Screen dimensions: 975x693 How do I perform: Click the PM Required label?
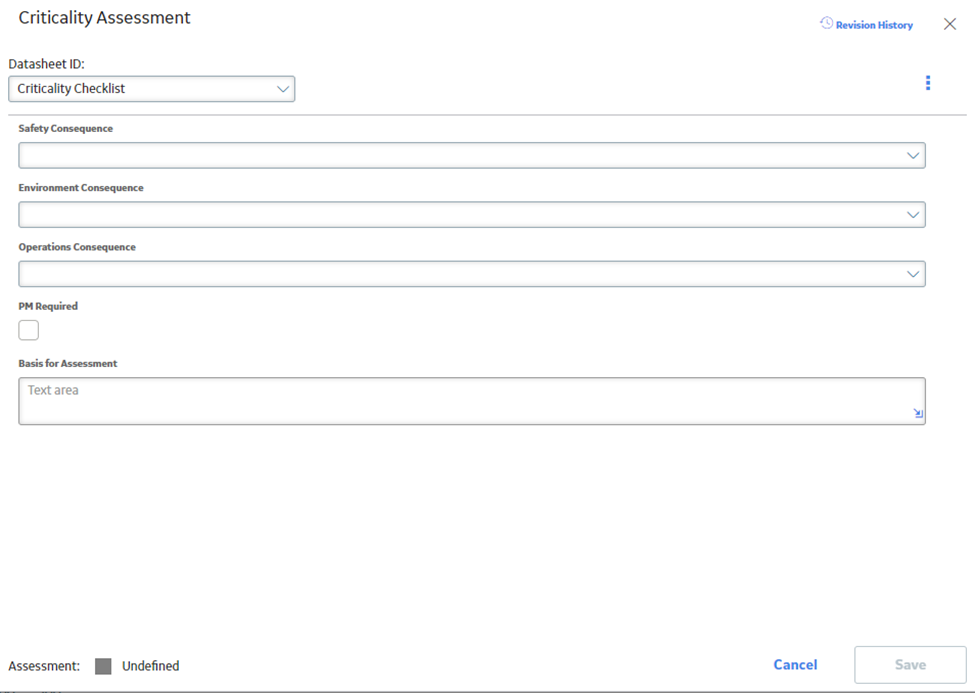point(48,306)
